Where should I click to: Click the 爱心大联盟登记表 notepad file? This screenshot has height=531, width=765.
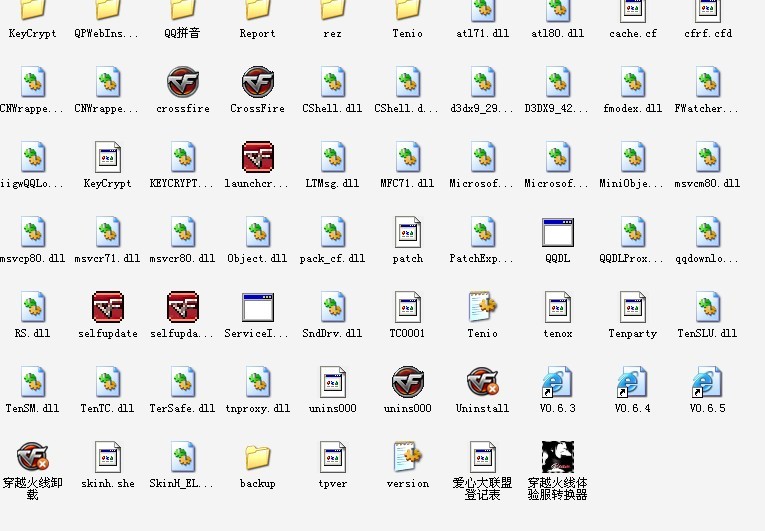click(x=482, y=457)
